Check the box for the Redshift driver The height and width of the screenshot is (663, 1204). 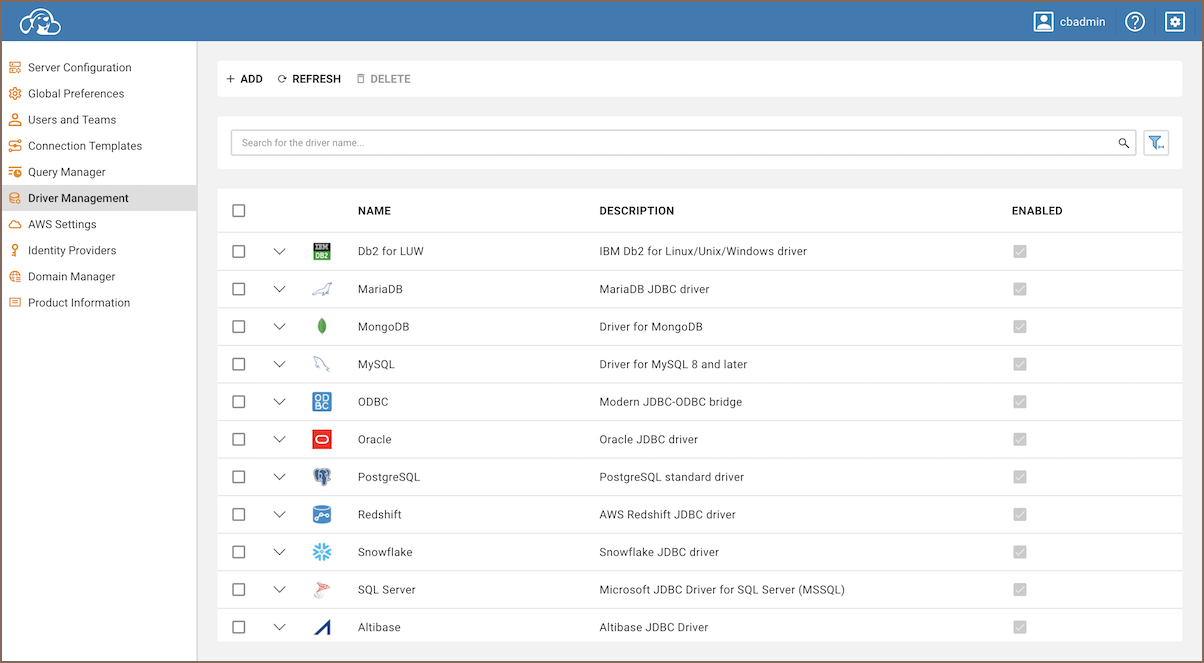(x=238, y=514)
